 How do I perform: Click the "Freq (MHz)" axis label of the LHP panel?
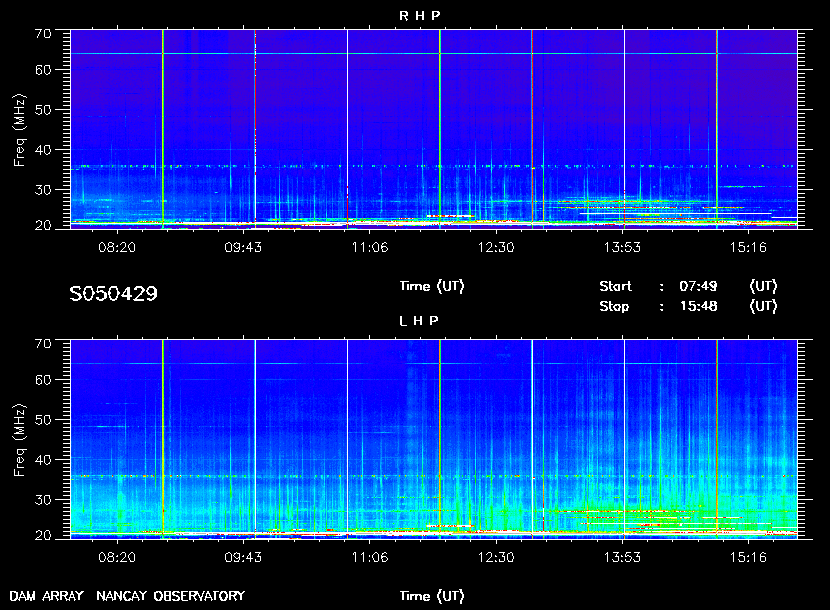tap(19, 441)
